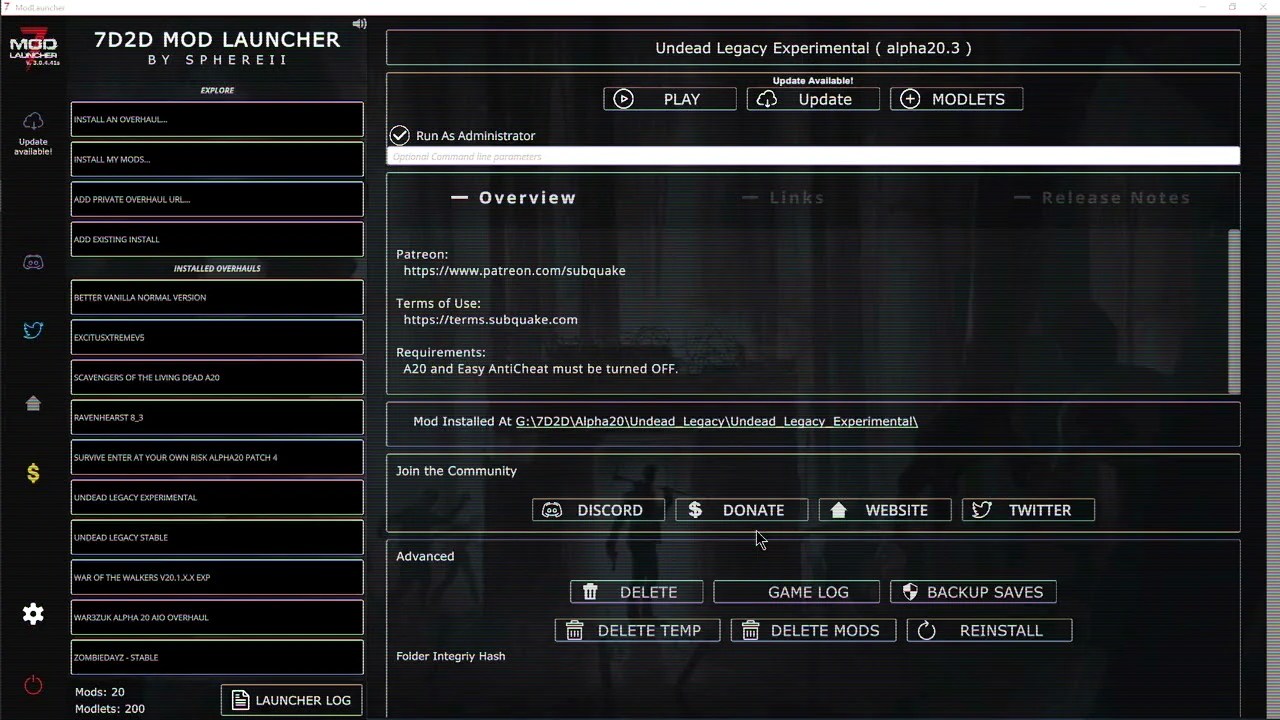Toggle the speaker sound icon
This screenshot has height=720, width=1280.
point(360,24)
